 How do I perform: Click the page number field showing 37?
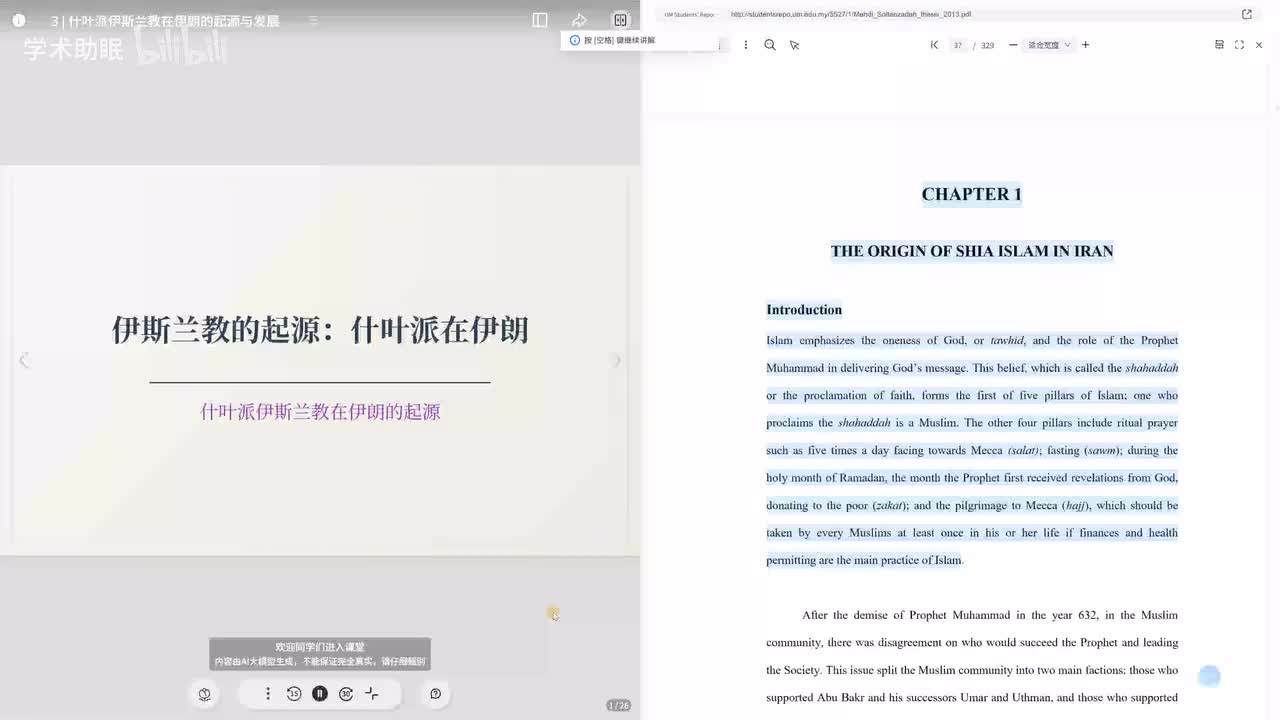958,45
